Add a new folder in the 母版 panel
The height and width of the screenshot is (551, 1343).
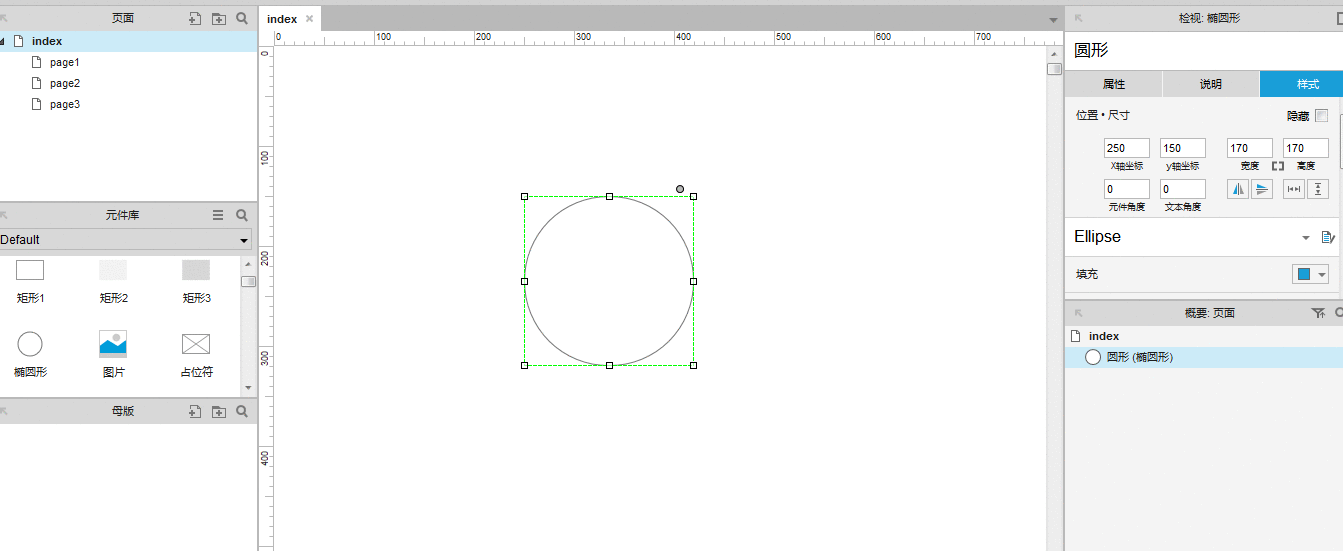219,411
